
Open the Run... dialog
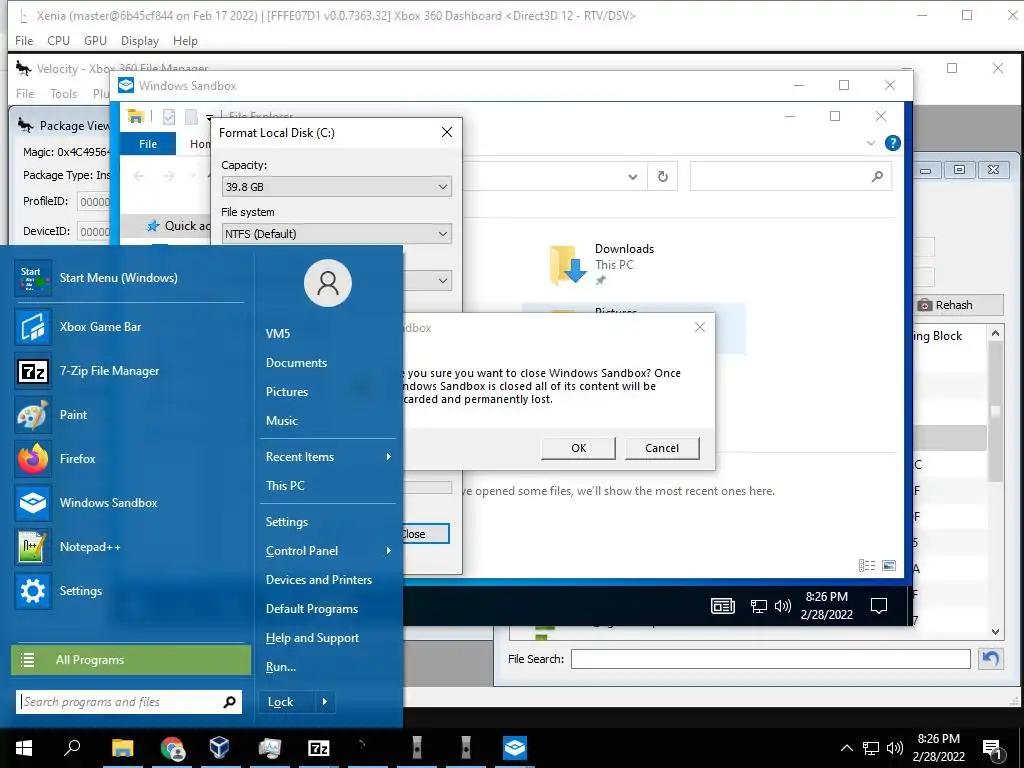click(x=281, y=667)
